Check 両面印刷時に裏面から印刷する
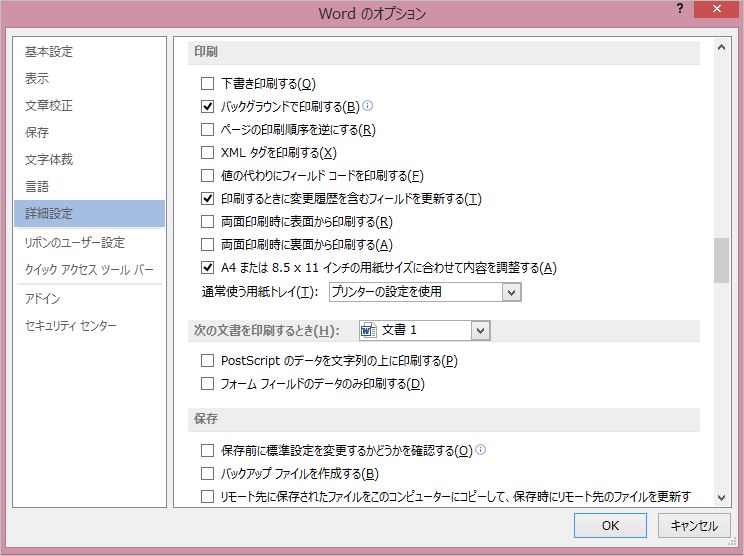This screenshot has width=744, height=556. 207,245
